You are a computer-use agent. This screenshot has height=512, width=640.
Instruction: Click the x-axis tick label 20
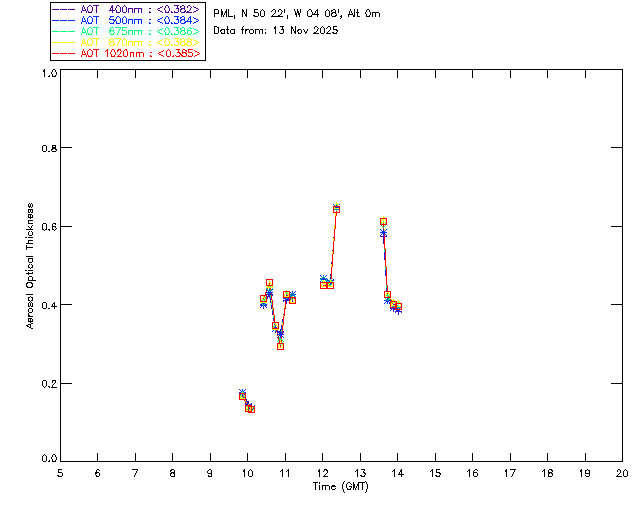click(622, 473)
